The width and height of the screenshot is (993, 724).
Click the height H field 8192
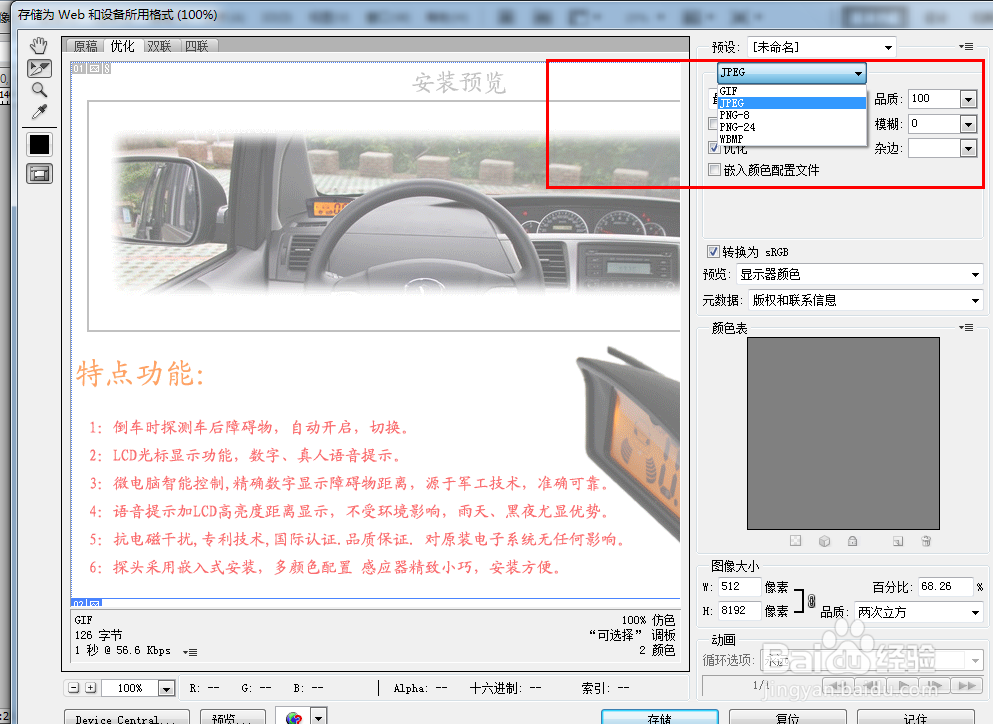(738, 611)
